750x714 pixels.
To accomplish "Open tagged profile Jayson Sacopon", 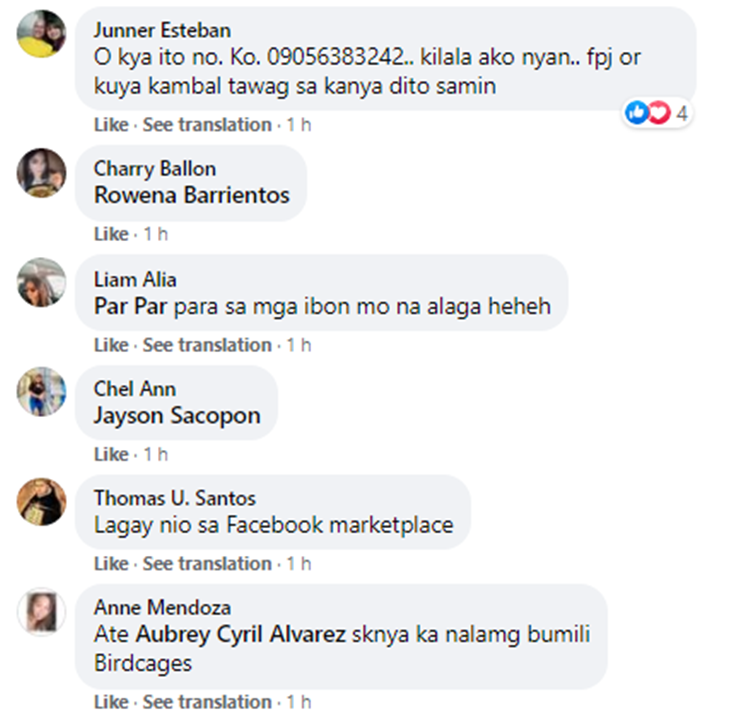I will click(177, 415).
